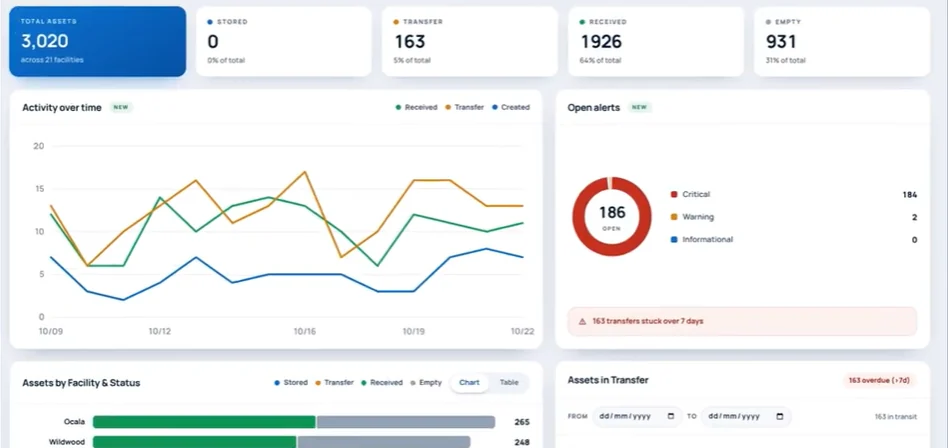Screen dimensions: 948x448
Task: Click '163 in transit' text
Action: (x=895, y=417)
